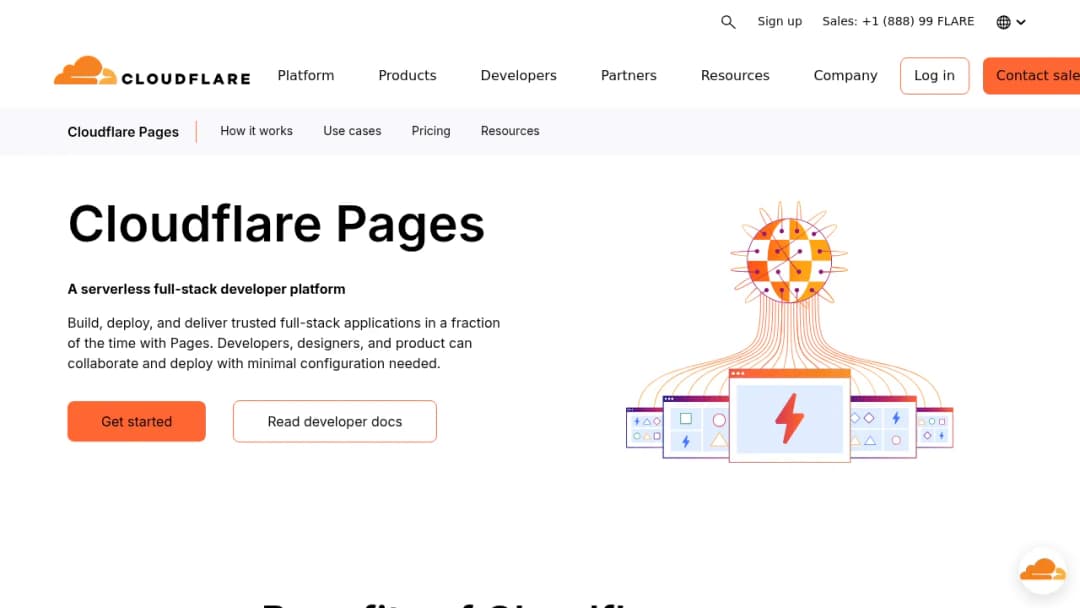Open the Company menu

(845, 75)
